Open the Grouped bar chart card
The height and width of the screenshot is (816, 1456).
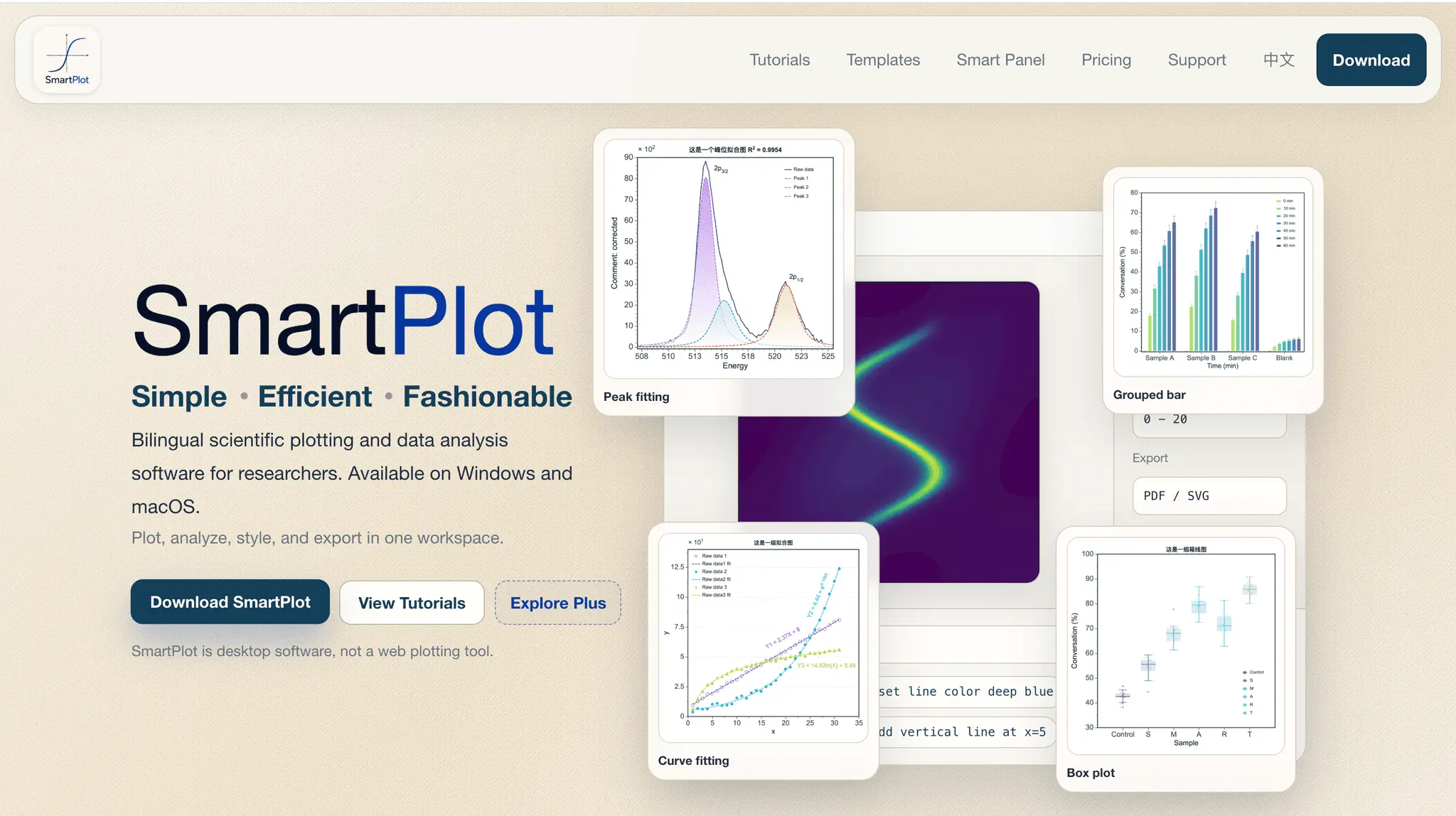pyautogui.click(x=1213, y=290)
